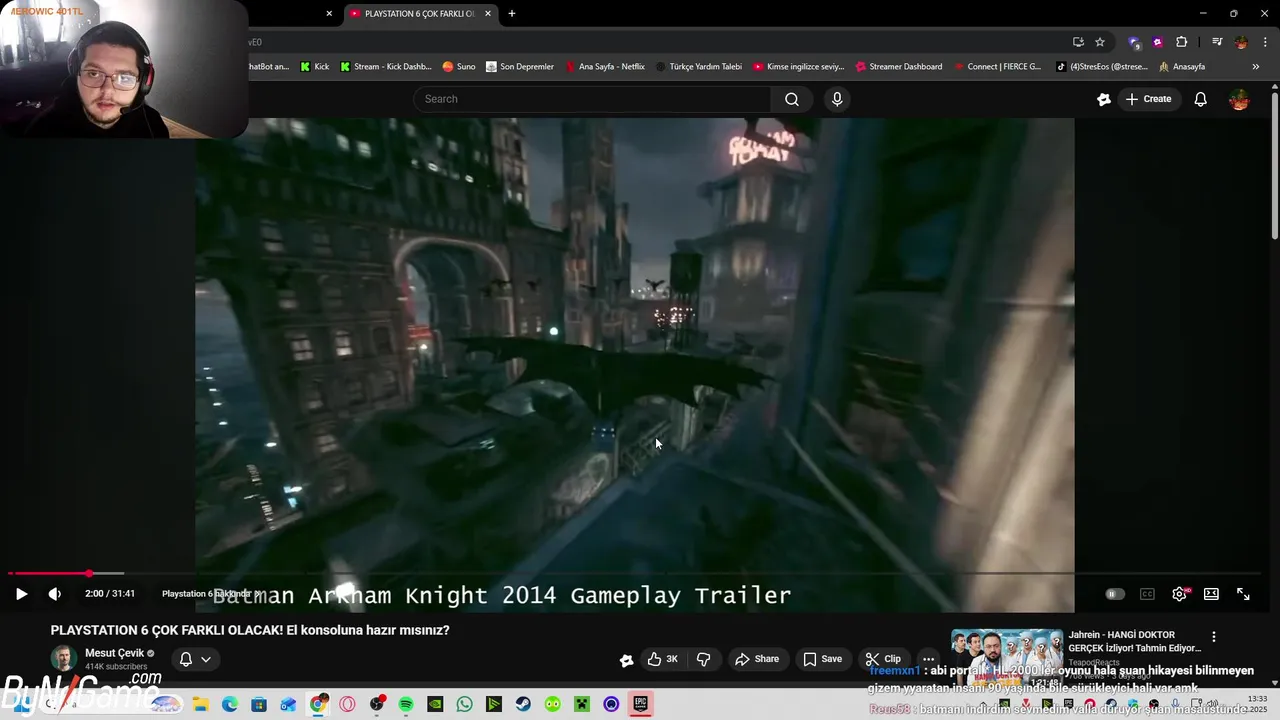Open WhatsApp from taskbar
1280x720 pixels.
(x=464, y=704)
